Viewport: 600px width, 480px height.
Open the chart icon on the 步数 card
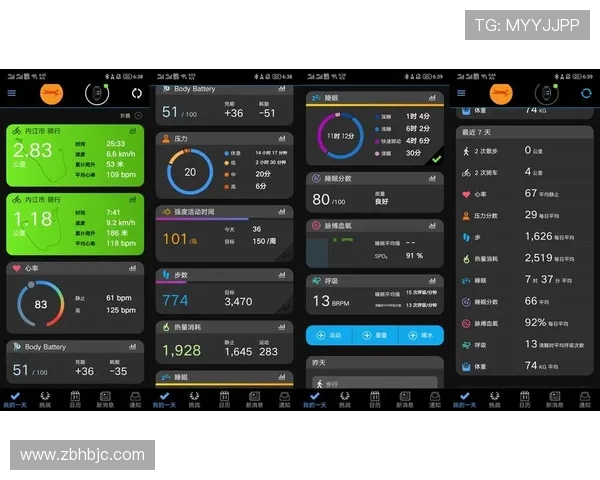point(283,274)
